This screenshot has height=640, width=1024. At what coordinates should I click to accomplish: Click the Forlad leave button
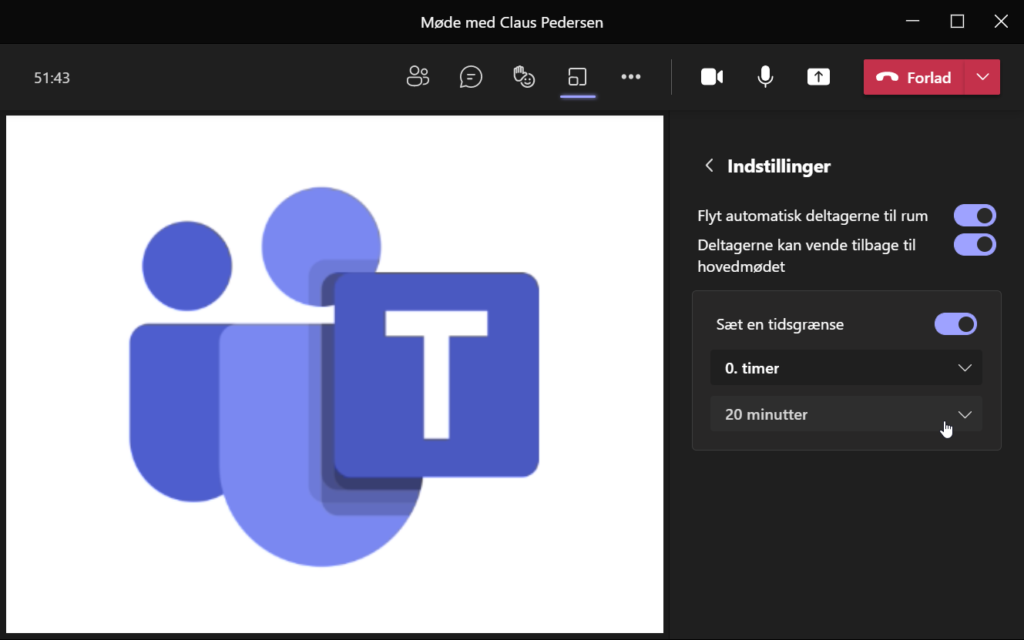pos(914,77)
